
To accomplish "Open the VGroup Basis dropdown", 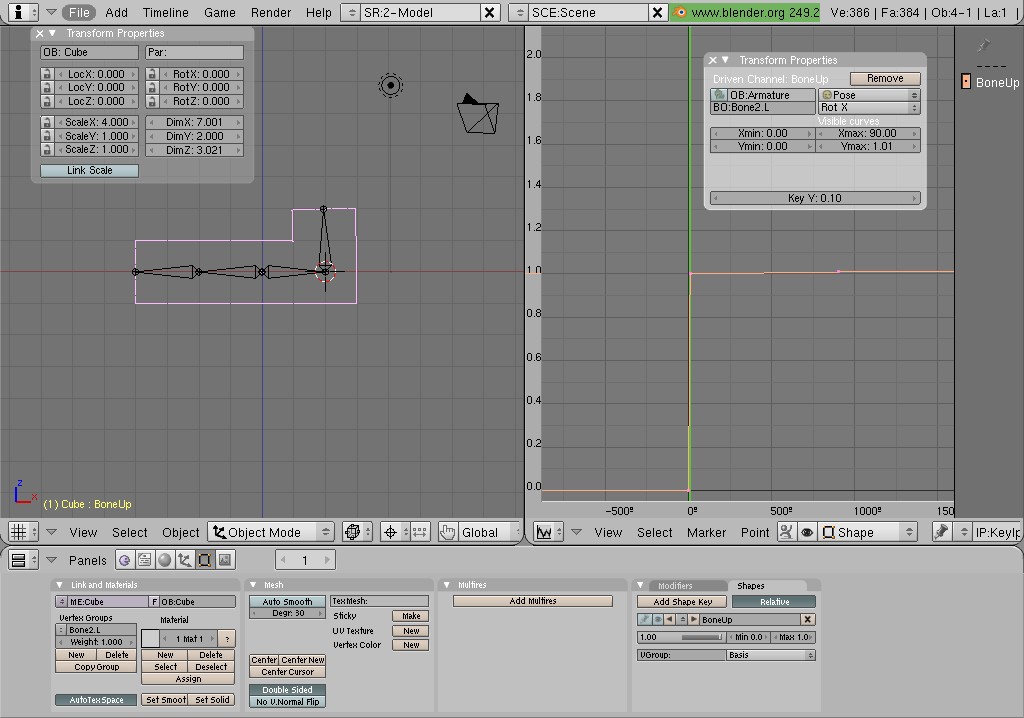I will click(x=771, y=655).
